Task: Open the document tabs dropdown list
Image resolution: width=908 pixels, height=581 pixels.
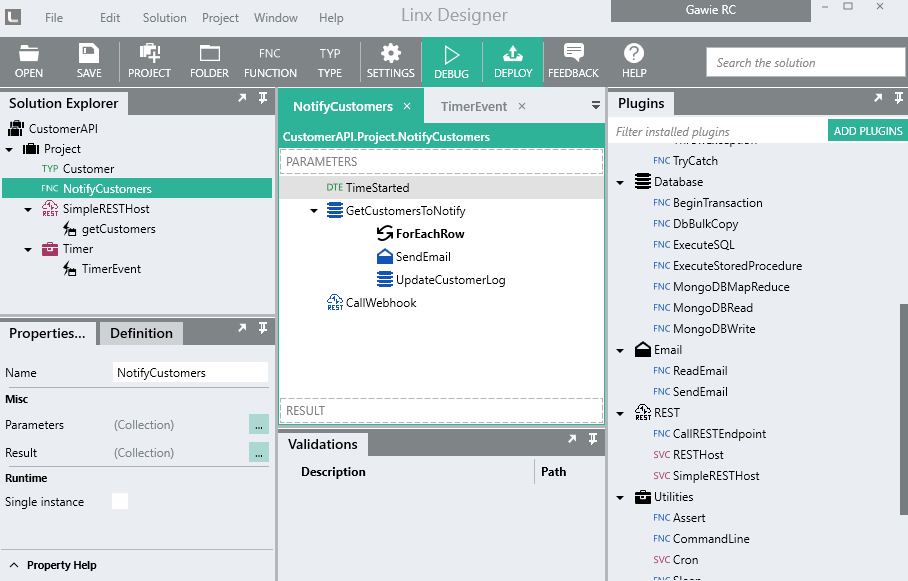Action: [x=595, y=105]
